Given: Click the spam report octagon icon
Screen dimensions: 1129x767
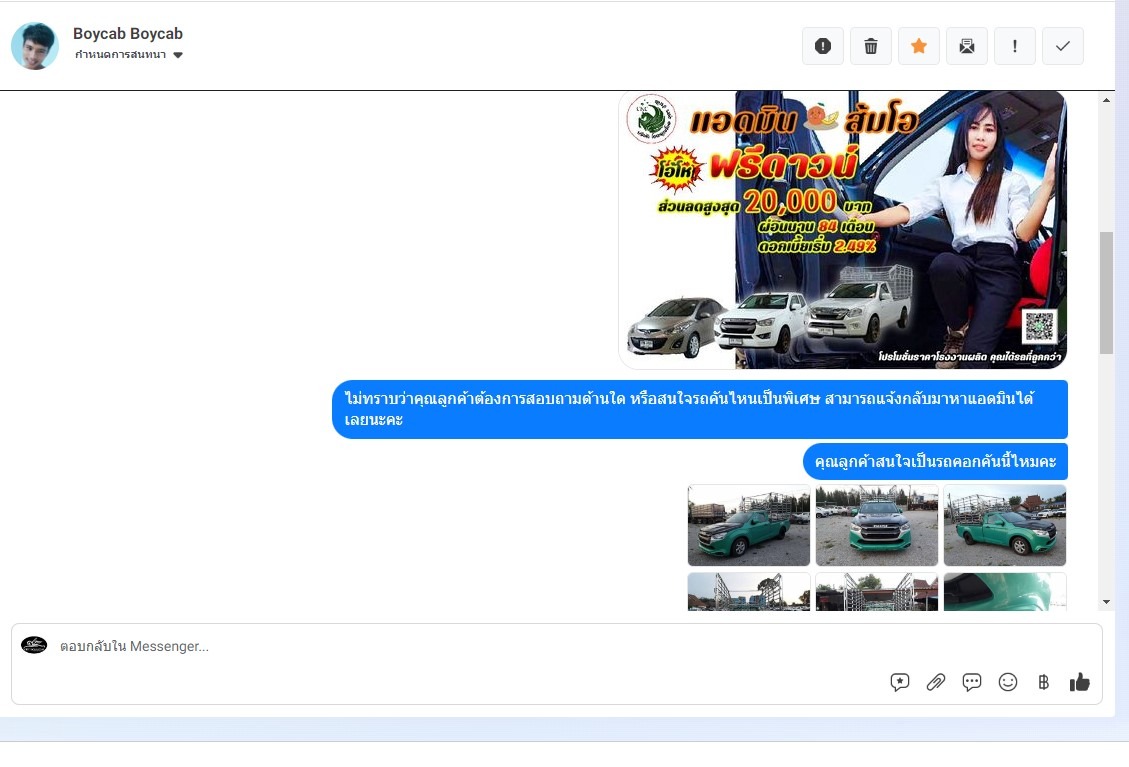Looking at the screenshot, I should point(823,46).
